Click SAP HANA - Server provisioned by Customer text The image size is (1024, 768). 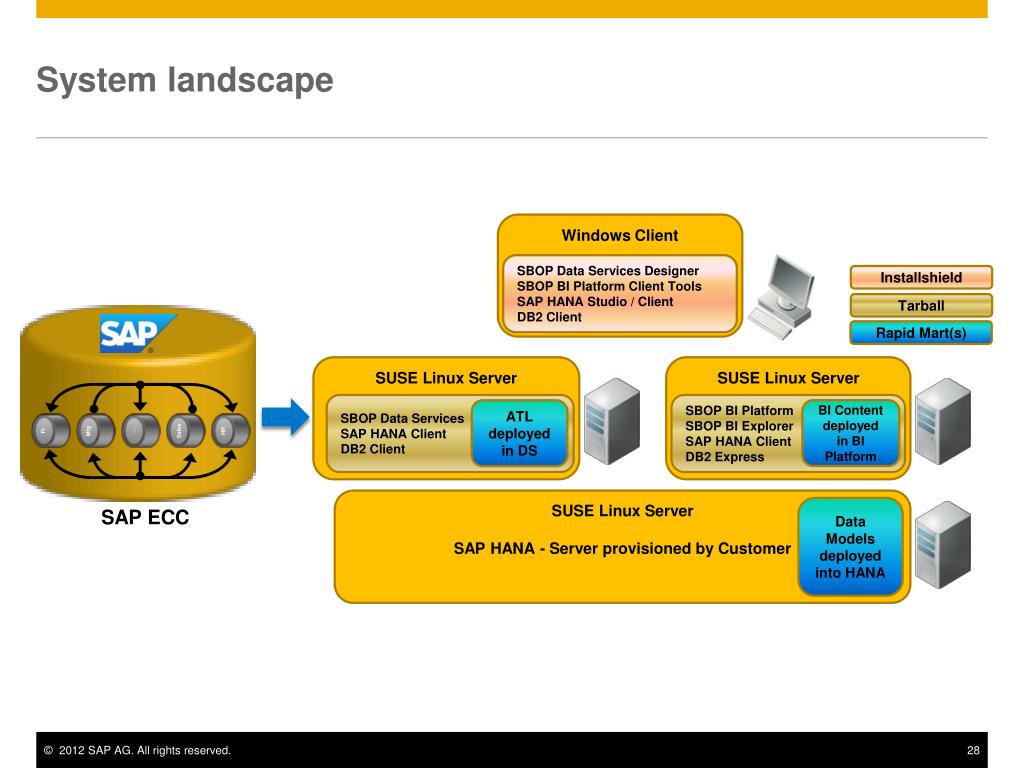tap(622, 549)
